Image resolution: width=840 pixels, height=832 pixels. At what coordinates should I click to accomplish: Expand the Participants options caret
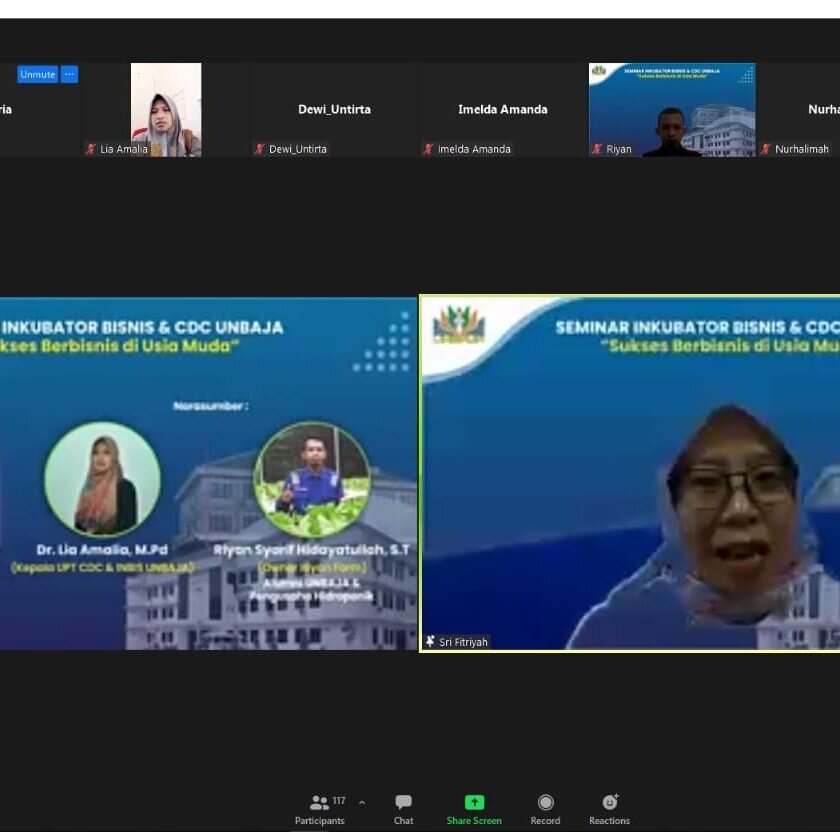click(361, 802)
